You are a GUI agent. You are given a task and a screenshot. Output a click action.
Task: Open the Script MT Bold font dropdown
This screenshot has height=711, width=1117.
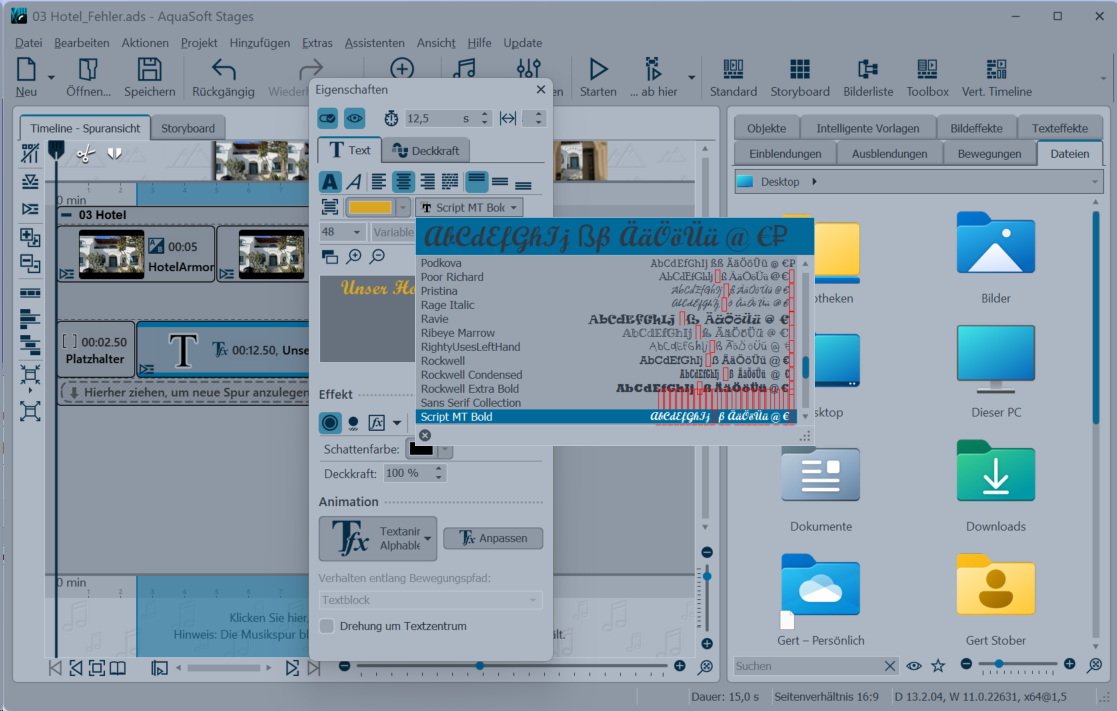pos(469,207)
